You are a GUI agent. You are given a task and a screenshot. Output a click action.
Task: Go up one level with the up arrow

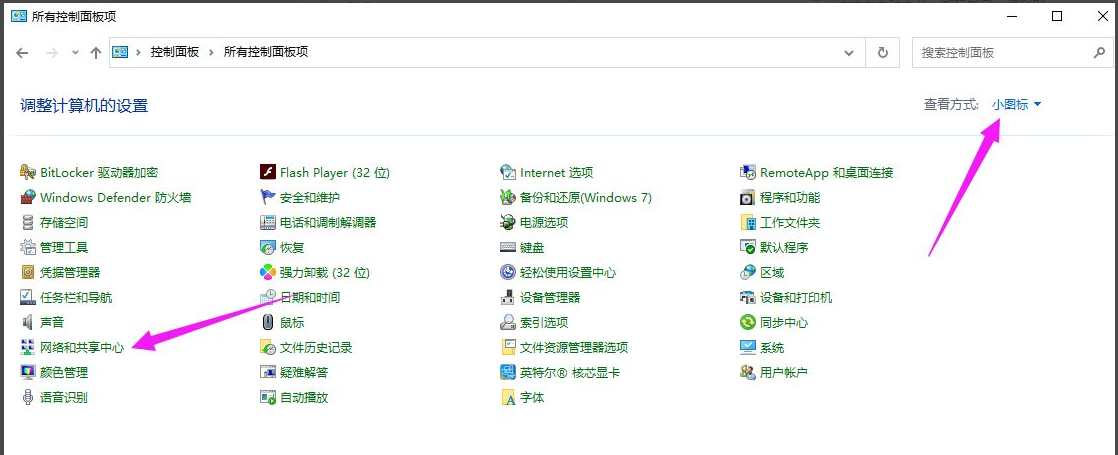96,52
